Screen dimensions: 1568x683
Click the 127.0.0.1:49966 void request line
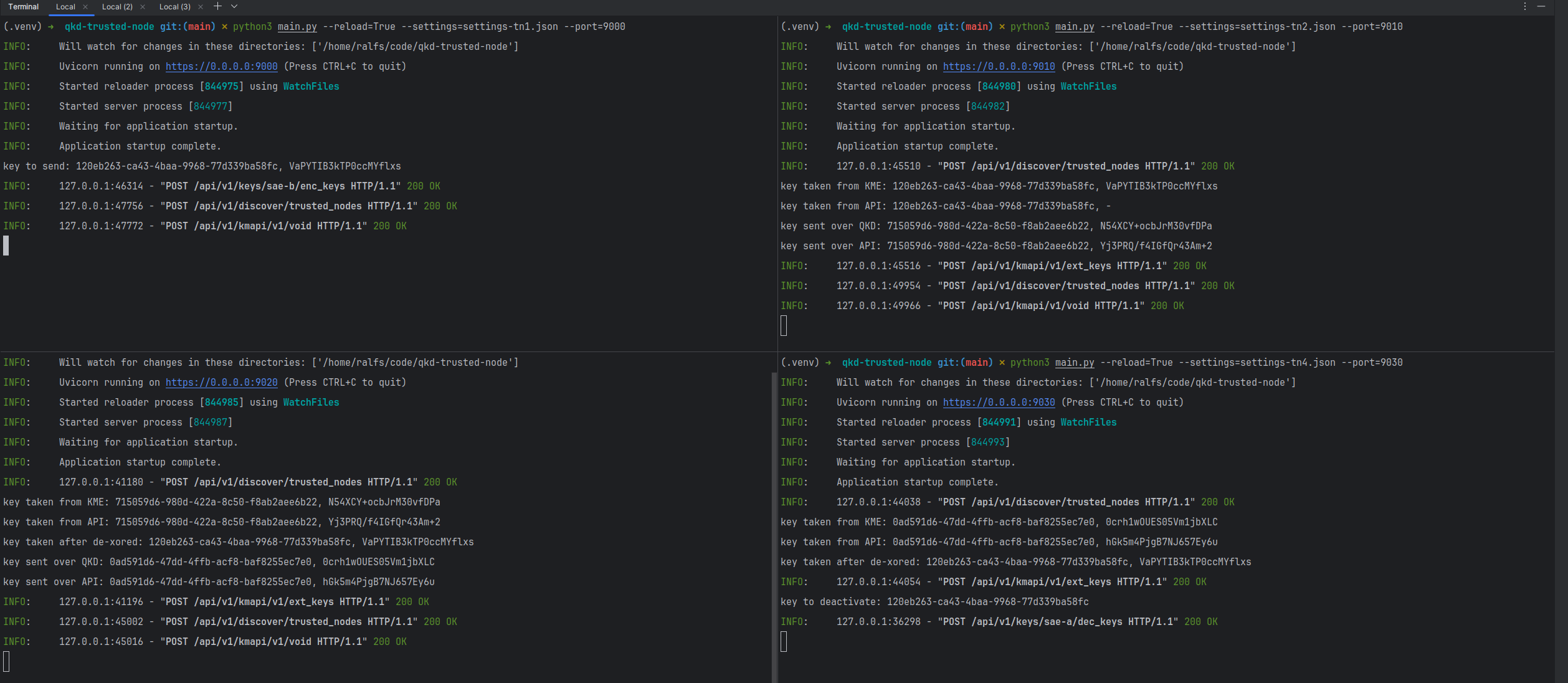(982, 306)
